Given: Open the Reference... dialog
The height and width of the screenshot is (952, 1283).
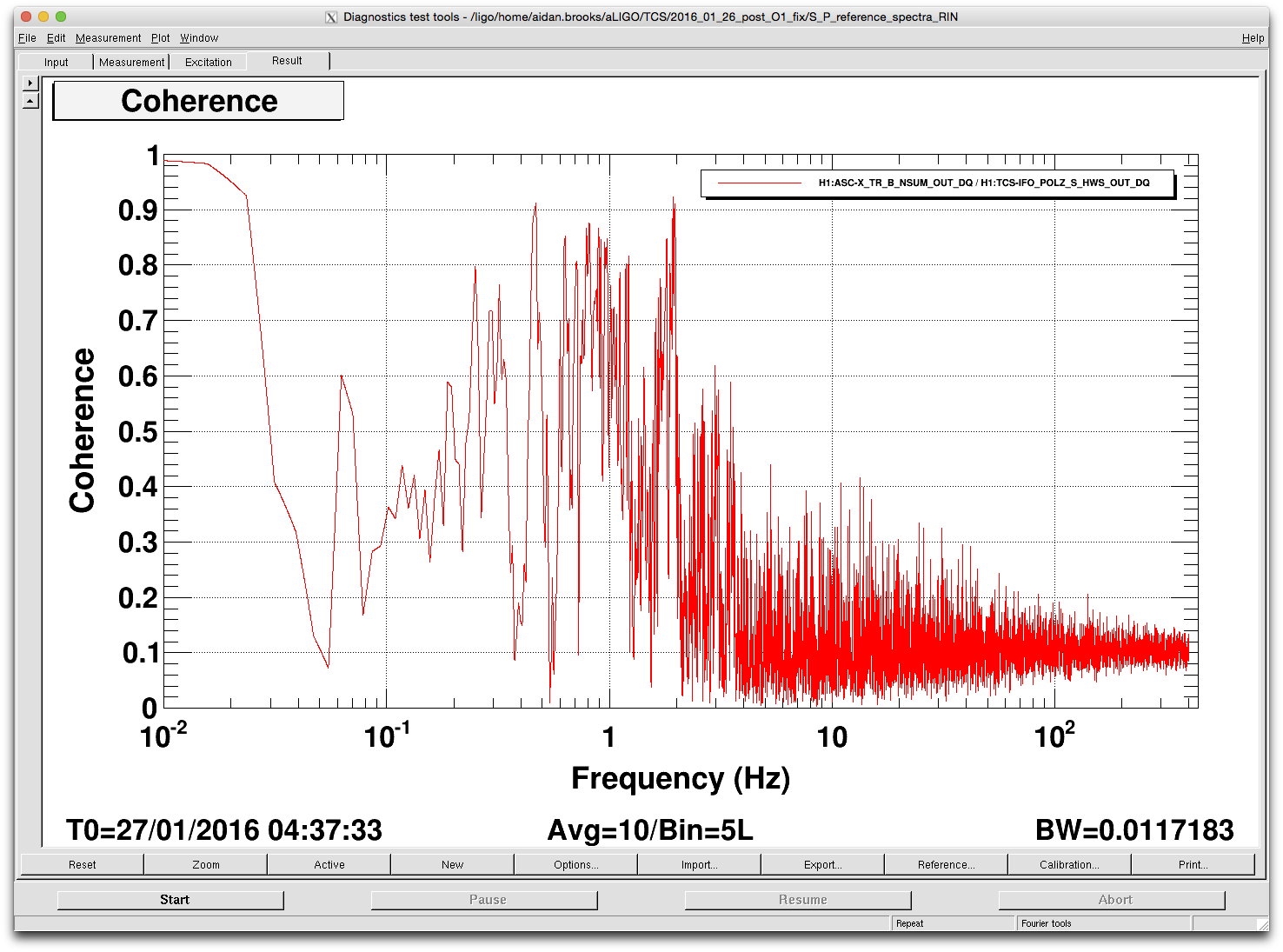Looking at the screenshot, I should [x=947, y=864].
